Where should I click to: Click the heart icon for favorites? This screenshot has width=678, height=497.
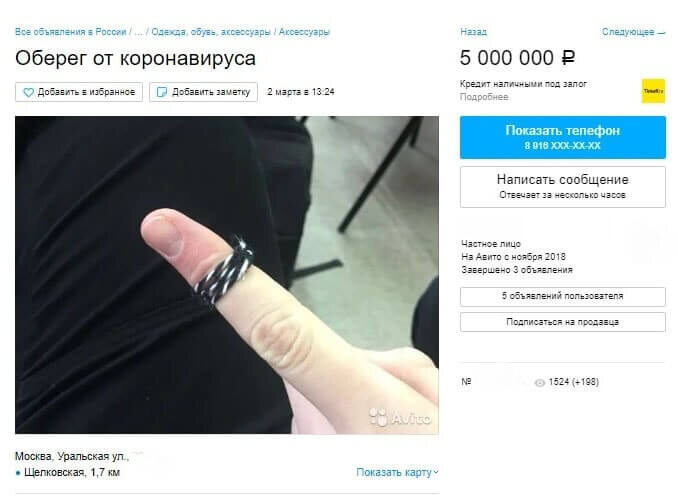coord(28,92)
